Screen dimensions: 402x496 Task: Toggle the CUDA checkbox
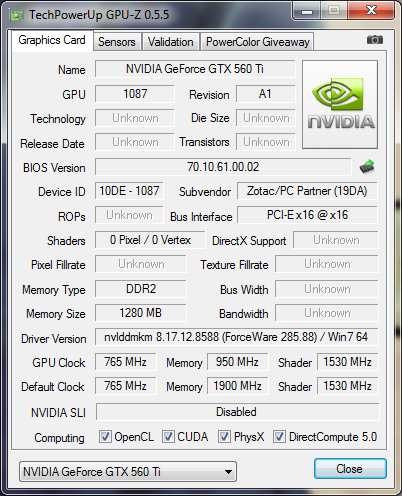point(168,436)
